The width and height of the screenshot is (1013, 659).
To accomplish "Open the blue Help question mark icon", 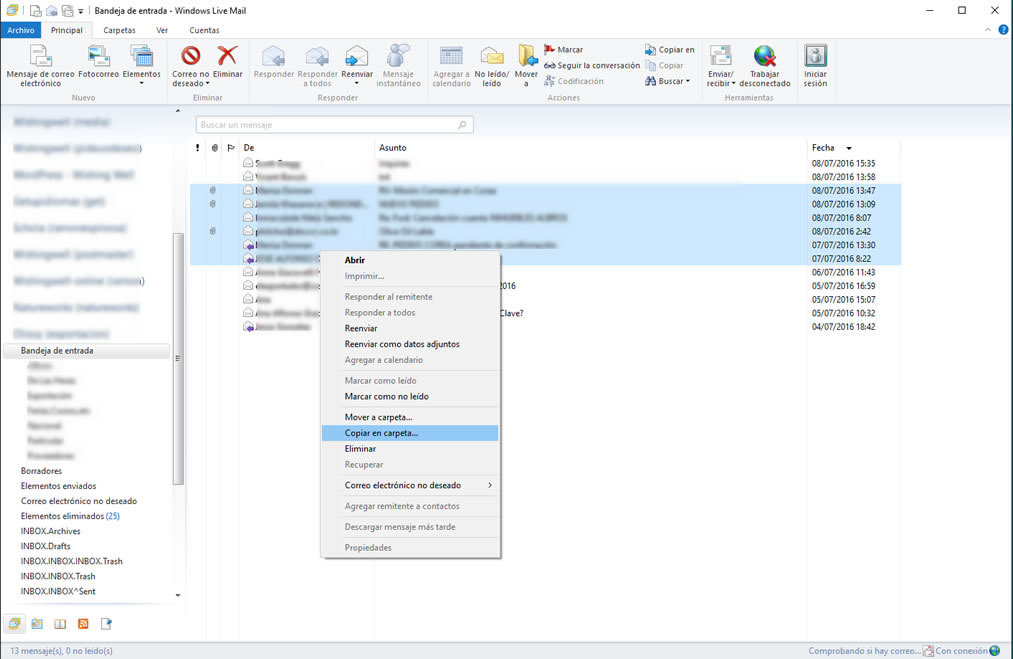I will (1003, 30).
